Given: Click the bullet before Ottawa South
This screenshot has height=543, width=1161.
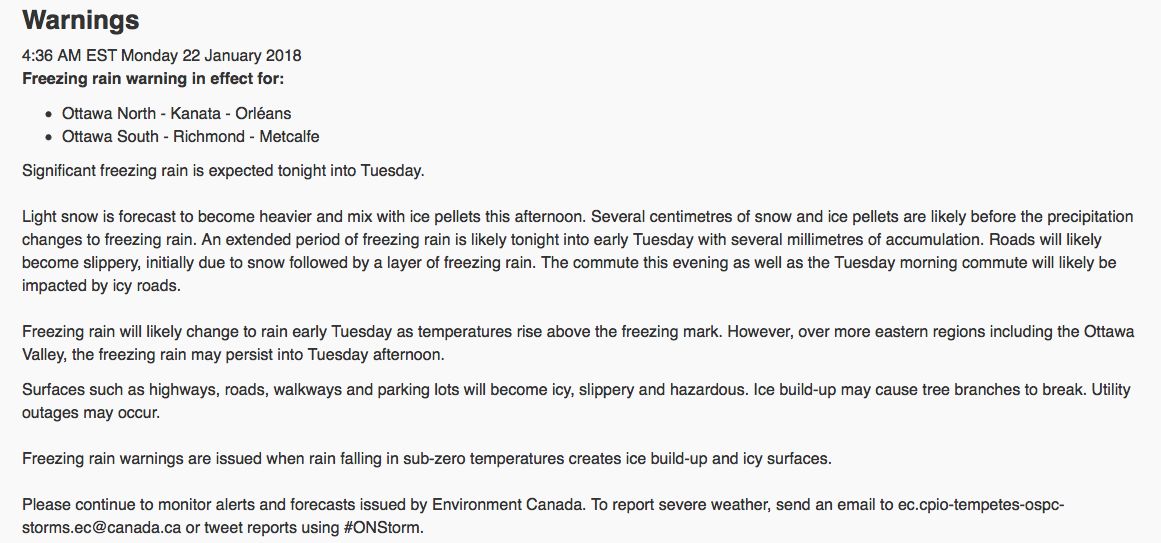Looking at the screenshot, I should (x=49, y=136).
